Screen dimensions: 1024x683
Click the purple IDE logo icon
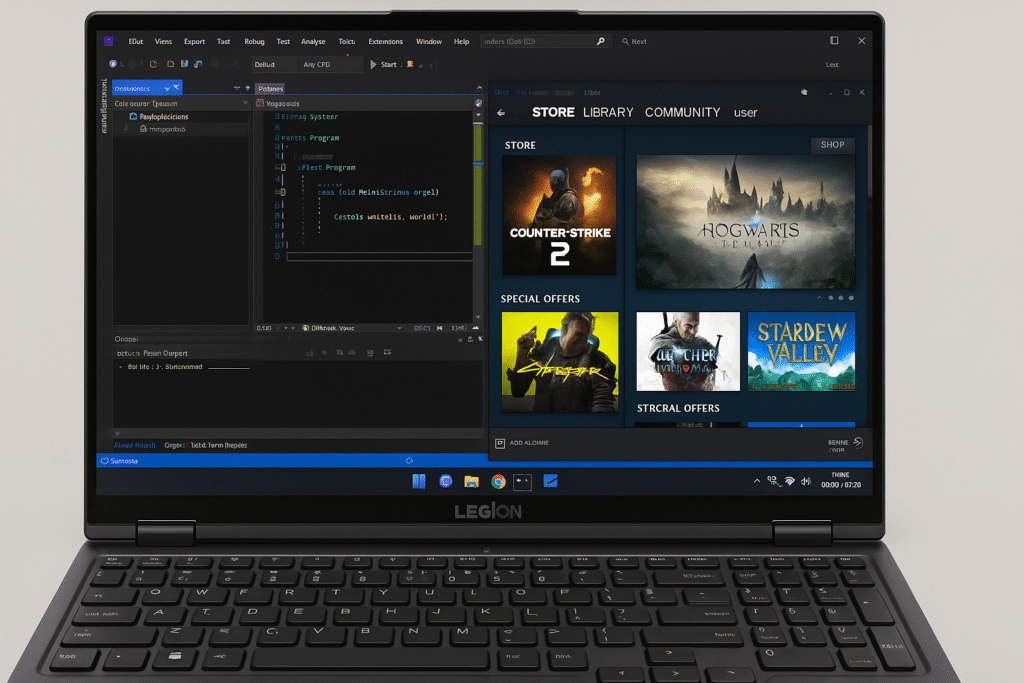point(108,41)
